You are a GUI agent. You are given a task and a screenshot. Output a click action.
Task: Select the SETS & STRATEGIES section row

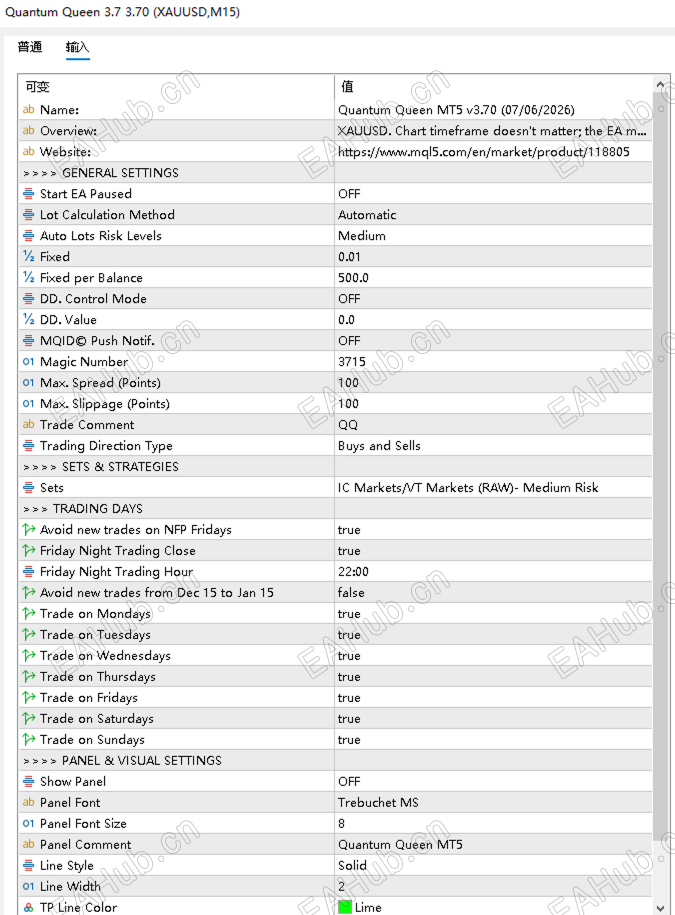(x=335, y=467)
